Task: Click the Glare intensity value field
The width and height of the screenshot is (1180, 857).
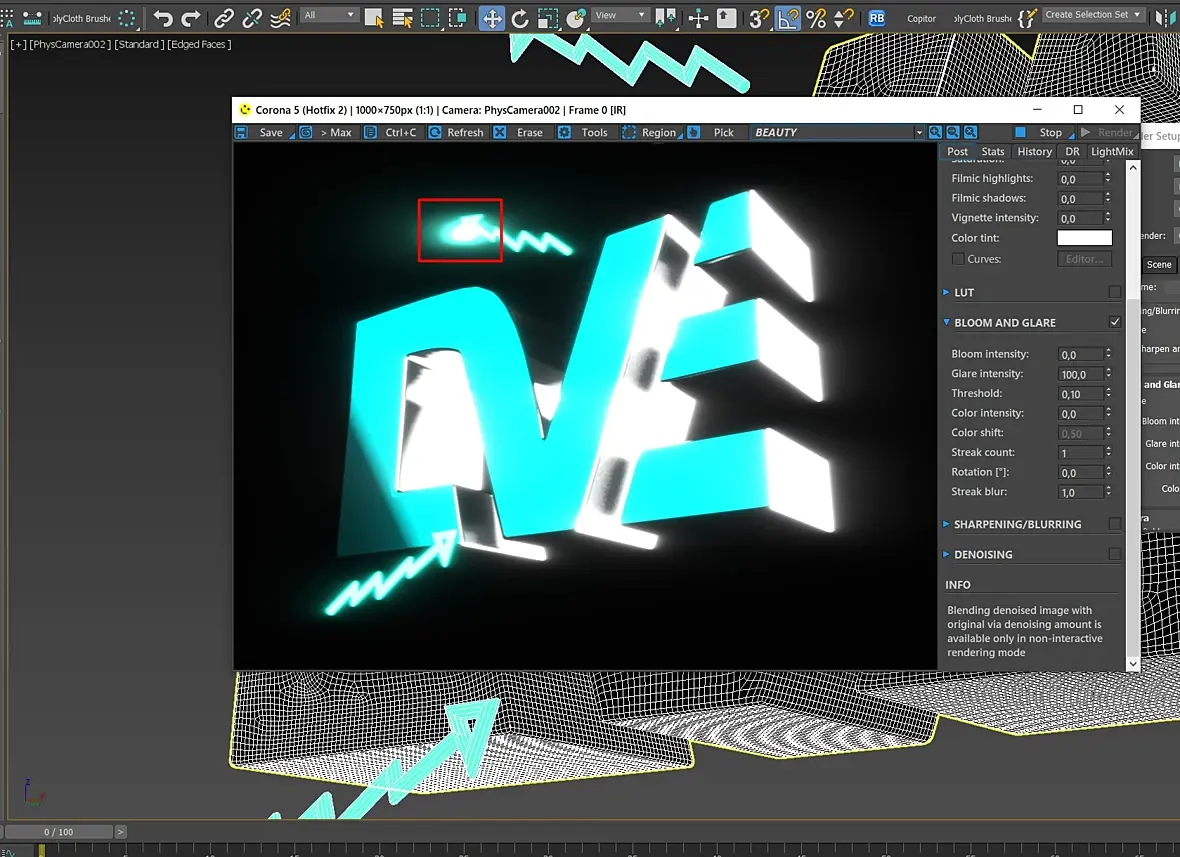Action: click(1079, 374)
